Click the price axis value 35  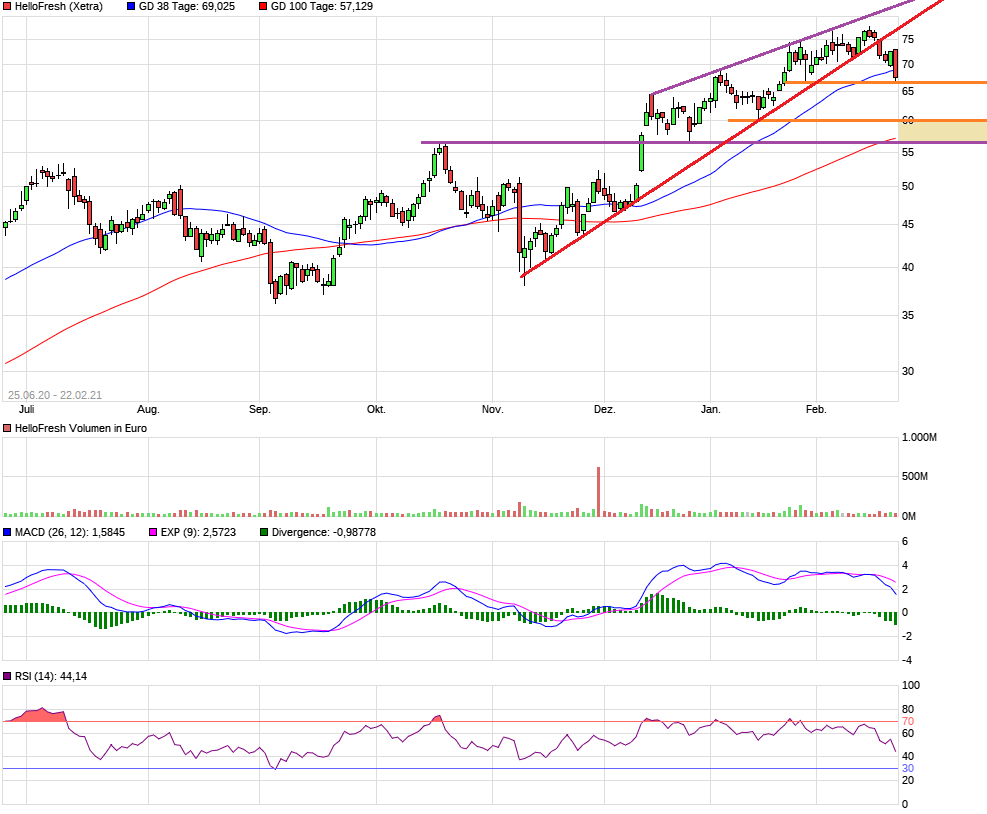click(x=908, y=315)
